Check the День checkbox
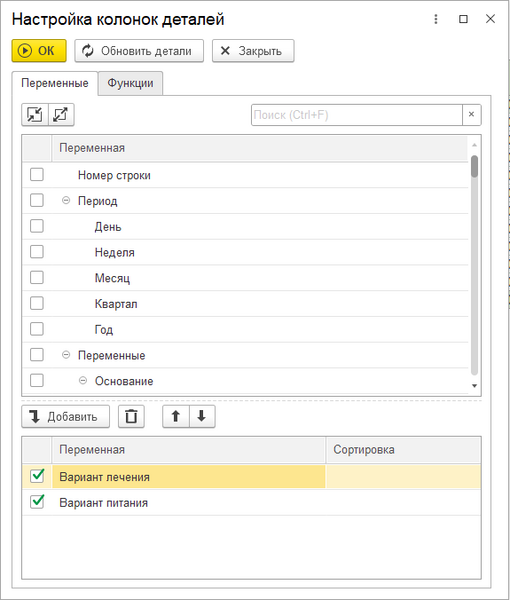 click(x=37, y=226)
